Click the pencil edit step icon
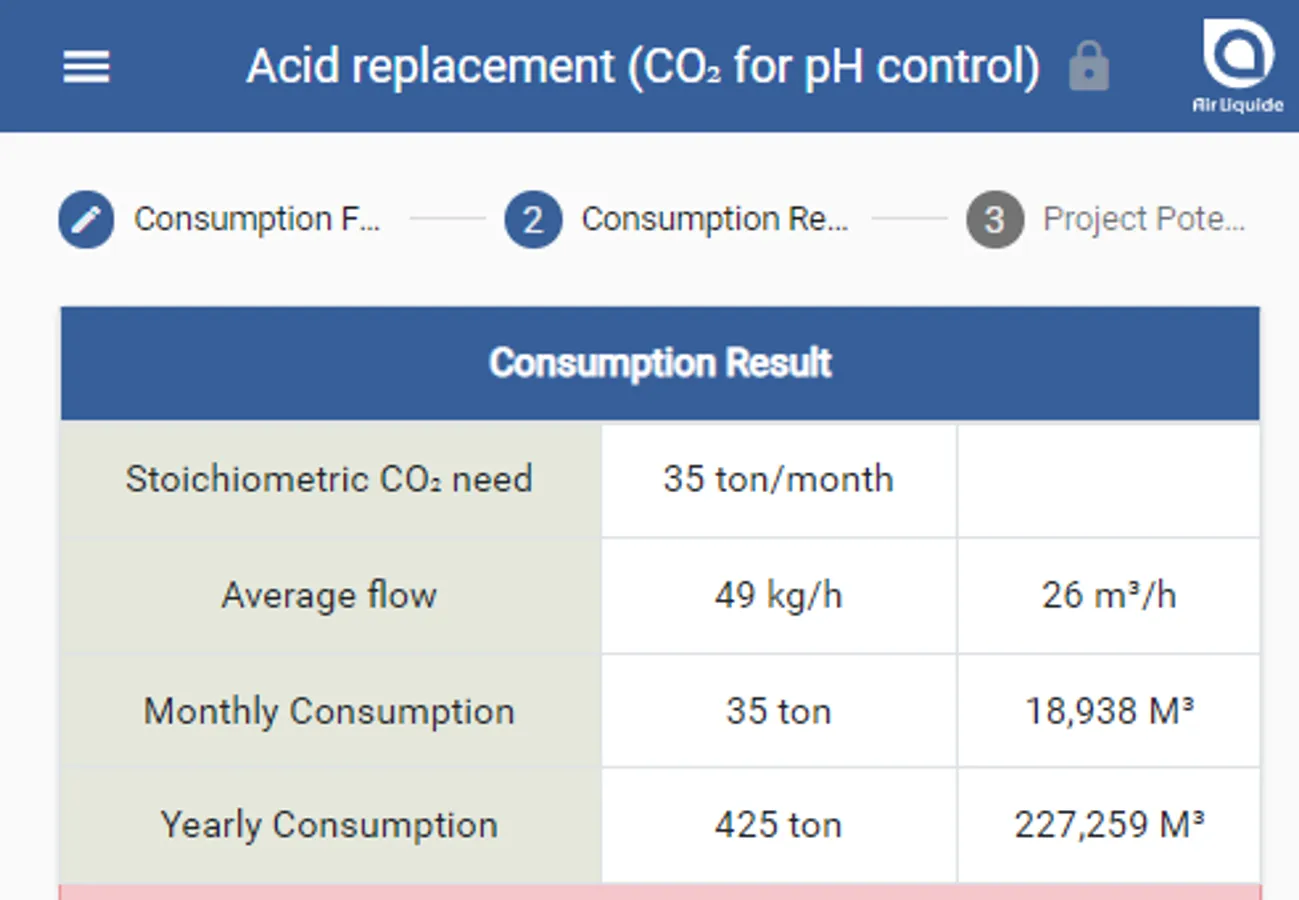This screenshot has height=900, width=1299. click(86, 219)
